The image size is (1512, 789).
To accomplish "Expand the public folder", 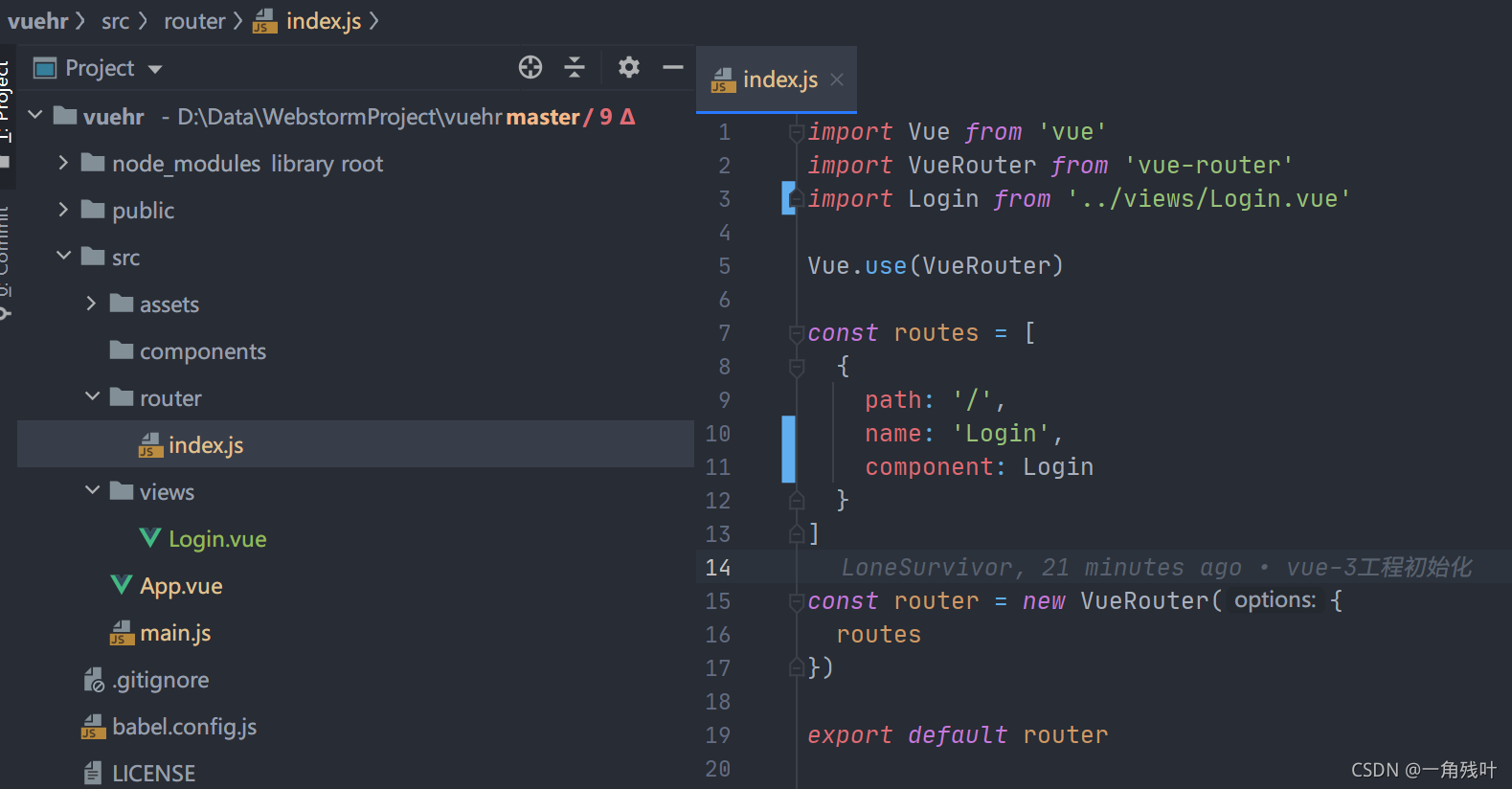I will coord(63,210).
